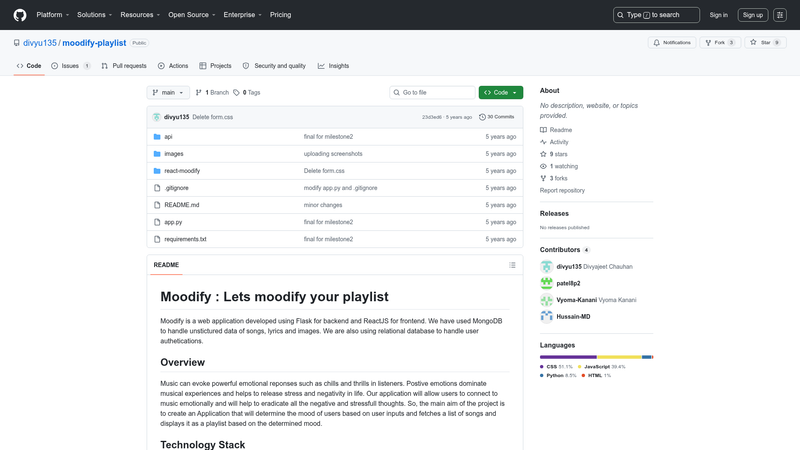Go to the Pricing page
The width and height of the screenshot is (800, 450).
pyautogui.click(x=281, y=15)
